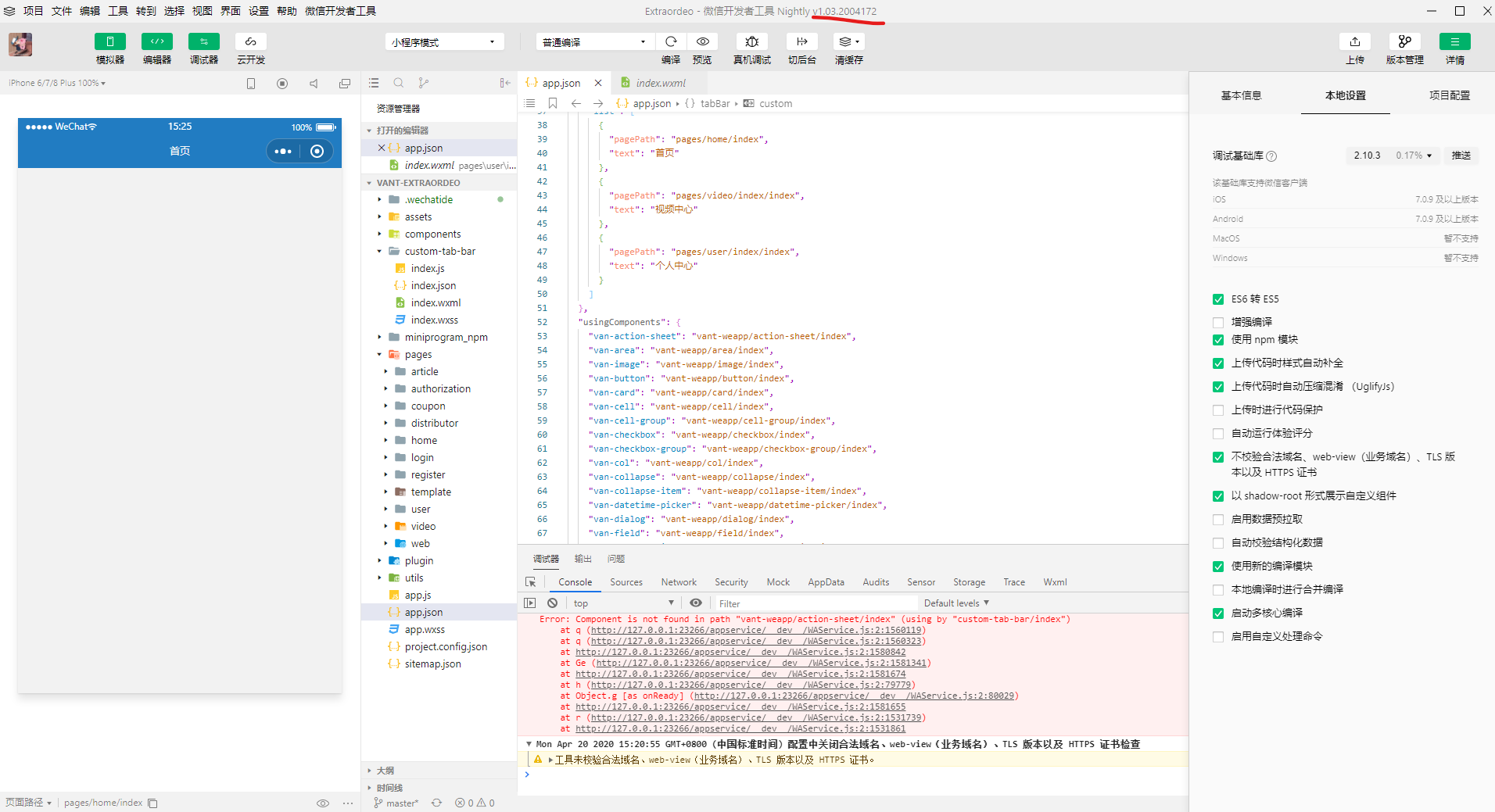Image resolution: width=1495 pixels, height=812 pixels.
Task: Toggle the ES6 转 ES5 checkbox
Action: coord(1218,299)
